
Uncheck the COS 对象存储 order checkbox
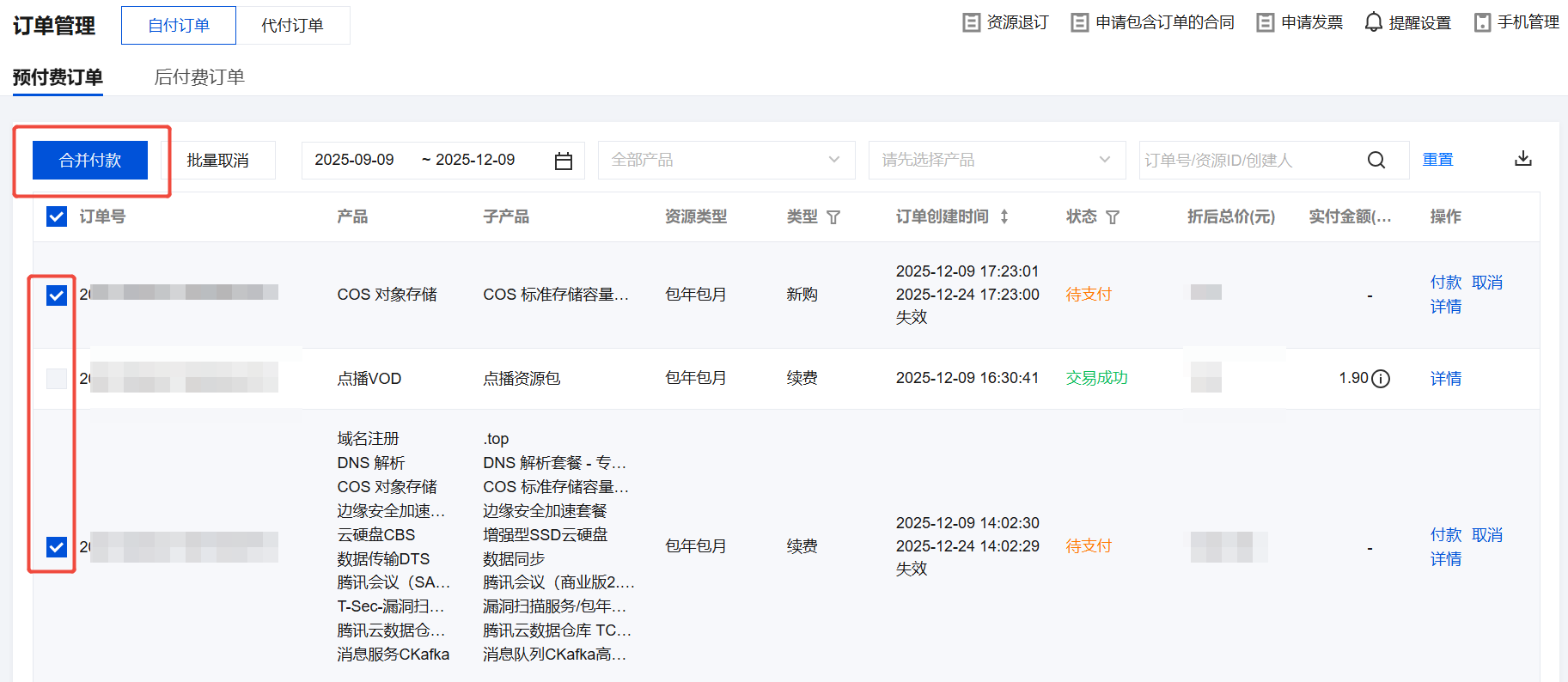[57, 295]
